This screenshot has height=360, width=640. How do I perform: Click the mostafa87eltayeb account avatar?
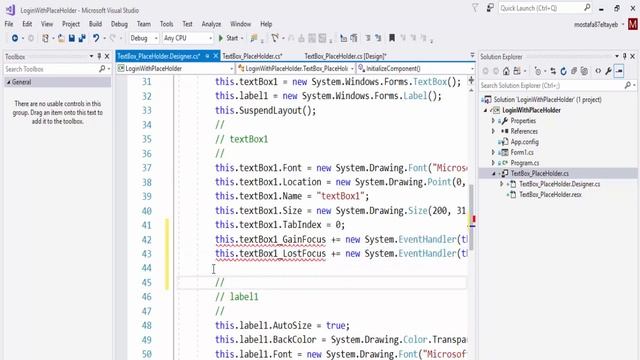pyautogui.click(x=633, y=24)
